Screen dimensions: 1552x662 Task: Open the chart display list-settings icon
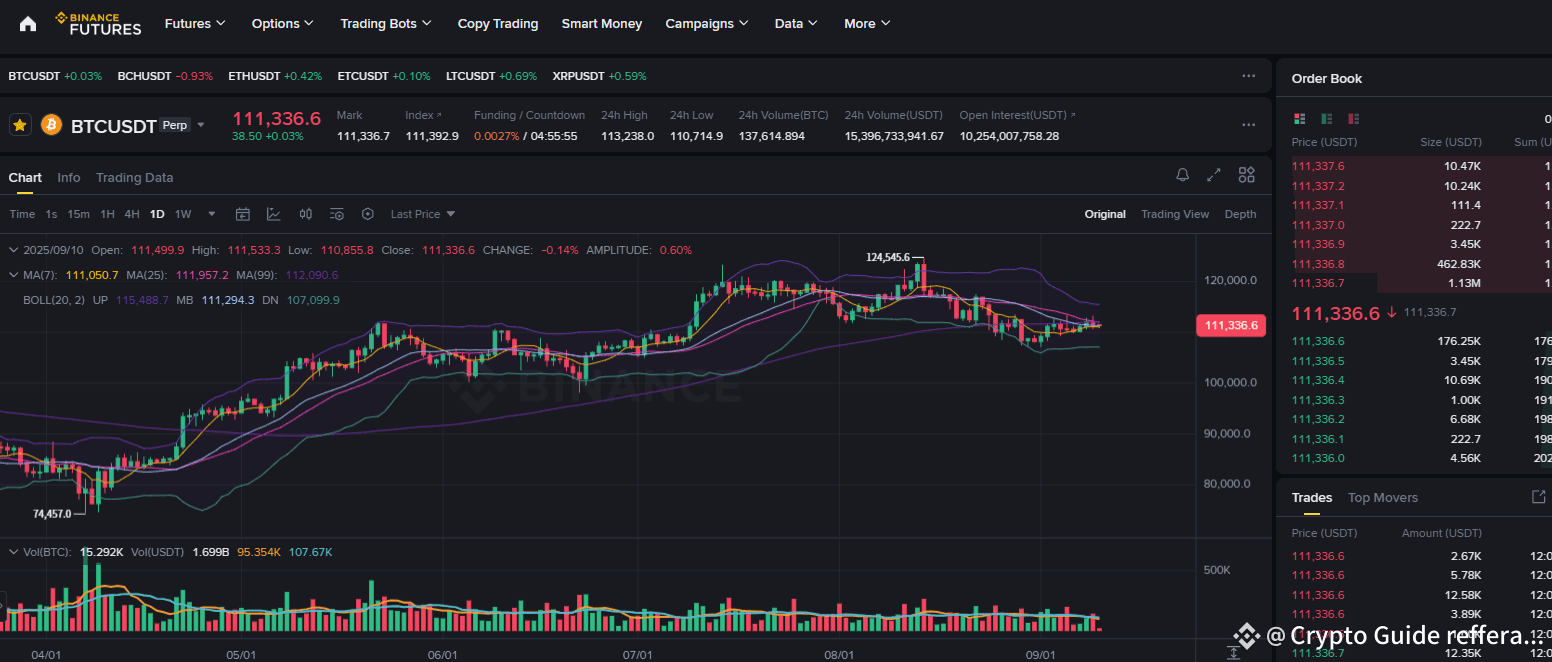(x=337, y=214)
